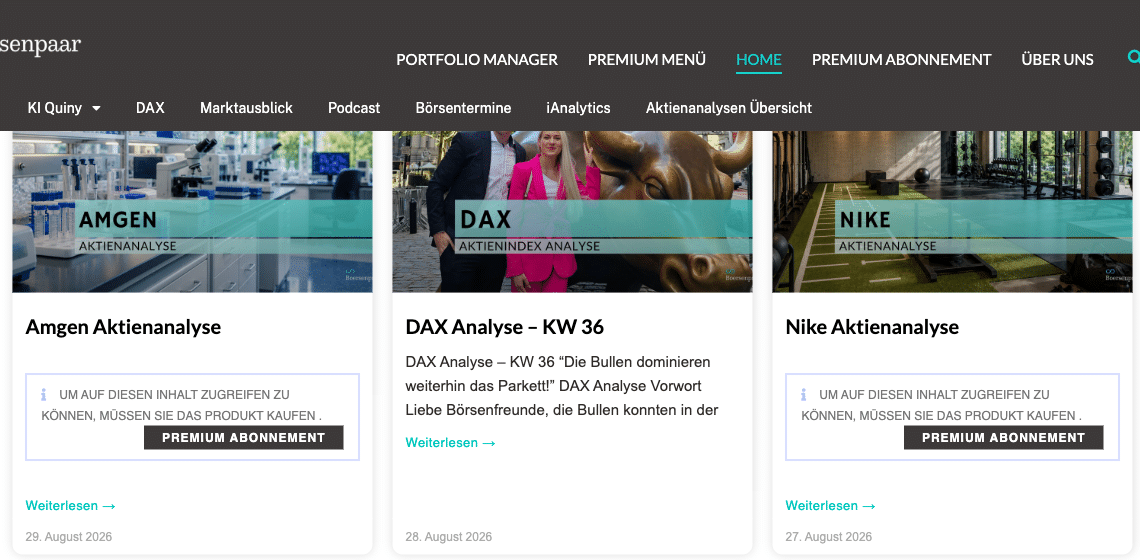The height and width of the screenshot is (560, 1140).
Task: Click Premium Abonnement button in Nike card
Action: pos(1003,438)
